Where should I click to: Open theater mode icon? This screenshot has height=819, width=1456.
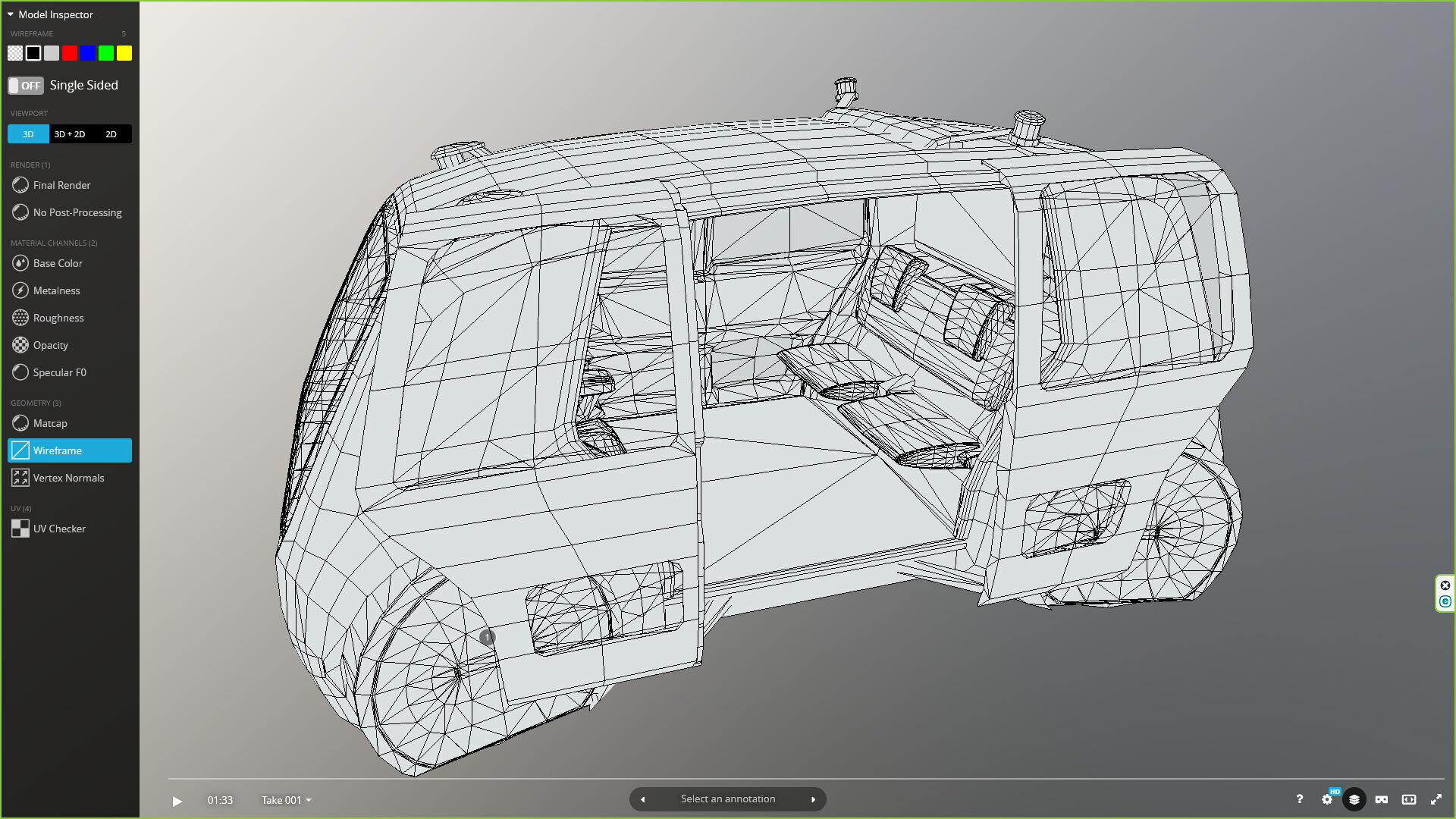1408,799
